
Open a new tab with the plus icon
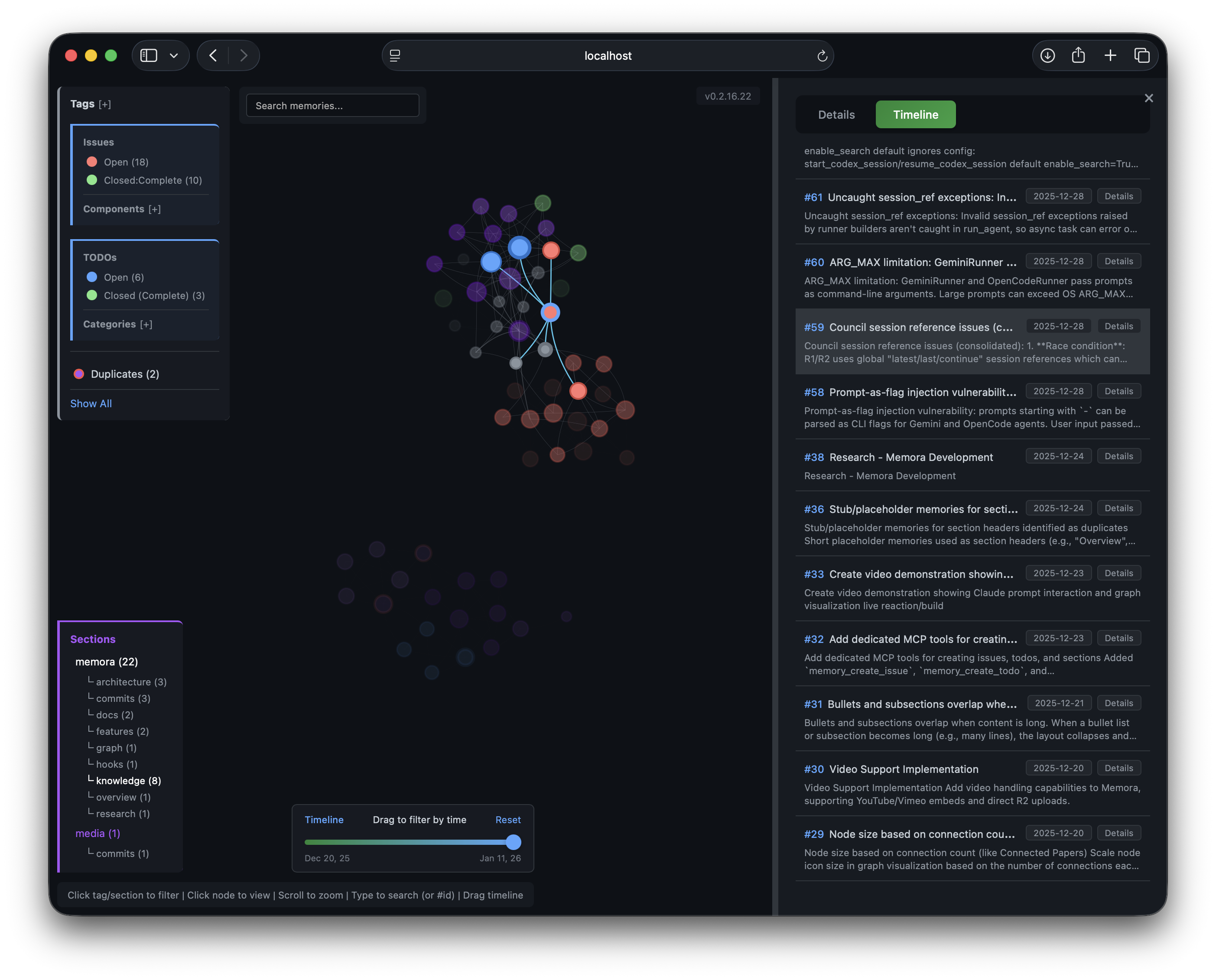pyautogui.click(x=1110, y=55)
